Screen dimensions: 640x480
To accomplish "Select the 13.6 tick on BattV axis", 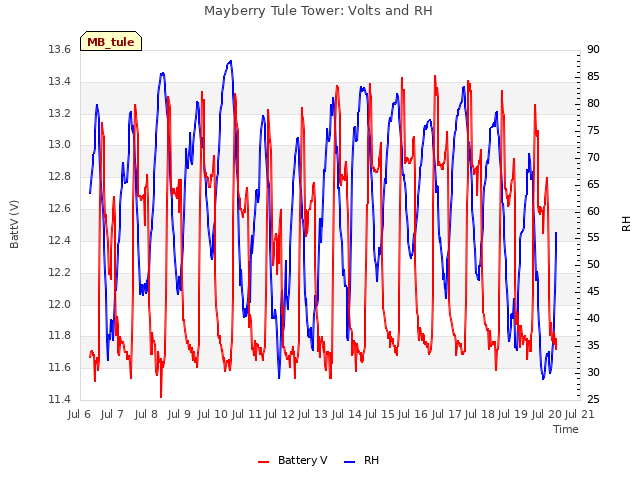I will [59, 50].
